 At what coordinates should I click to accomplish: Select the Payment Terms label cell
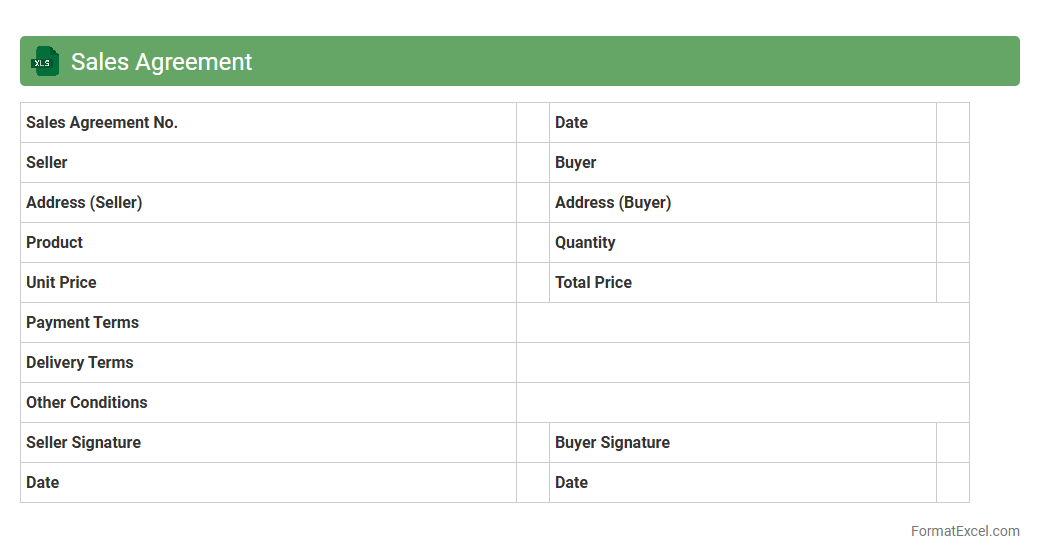tap(82, 322)
